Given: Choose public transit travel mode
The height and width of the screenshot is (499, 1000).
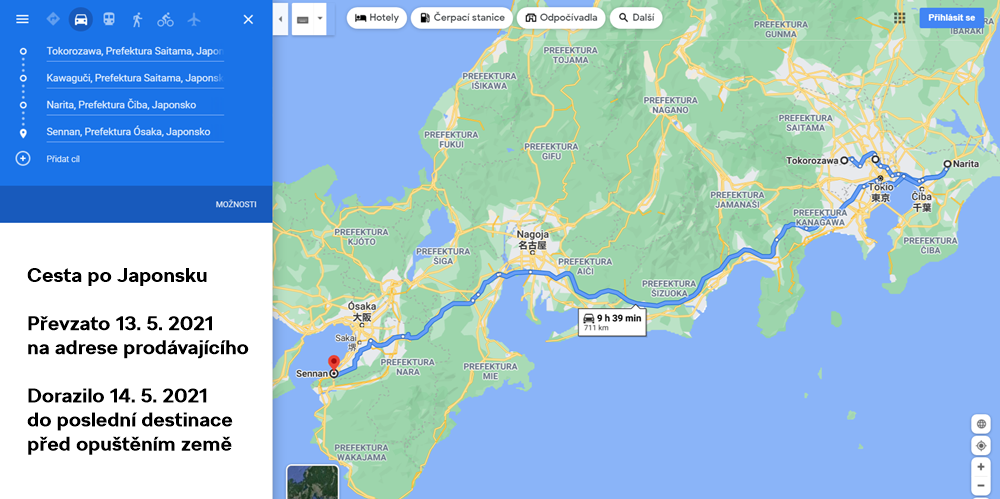Looking at the screenshot, I should coord(109,19).
